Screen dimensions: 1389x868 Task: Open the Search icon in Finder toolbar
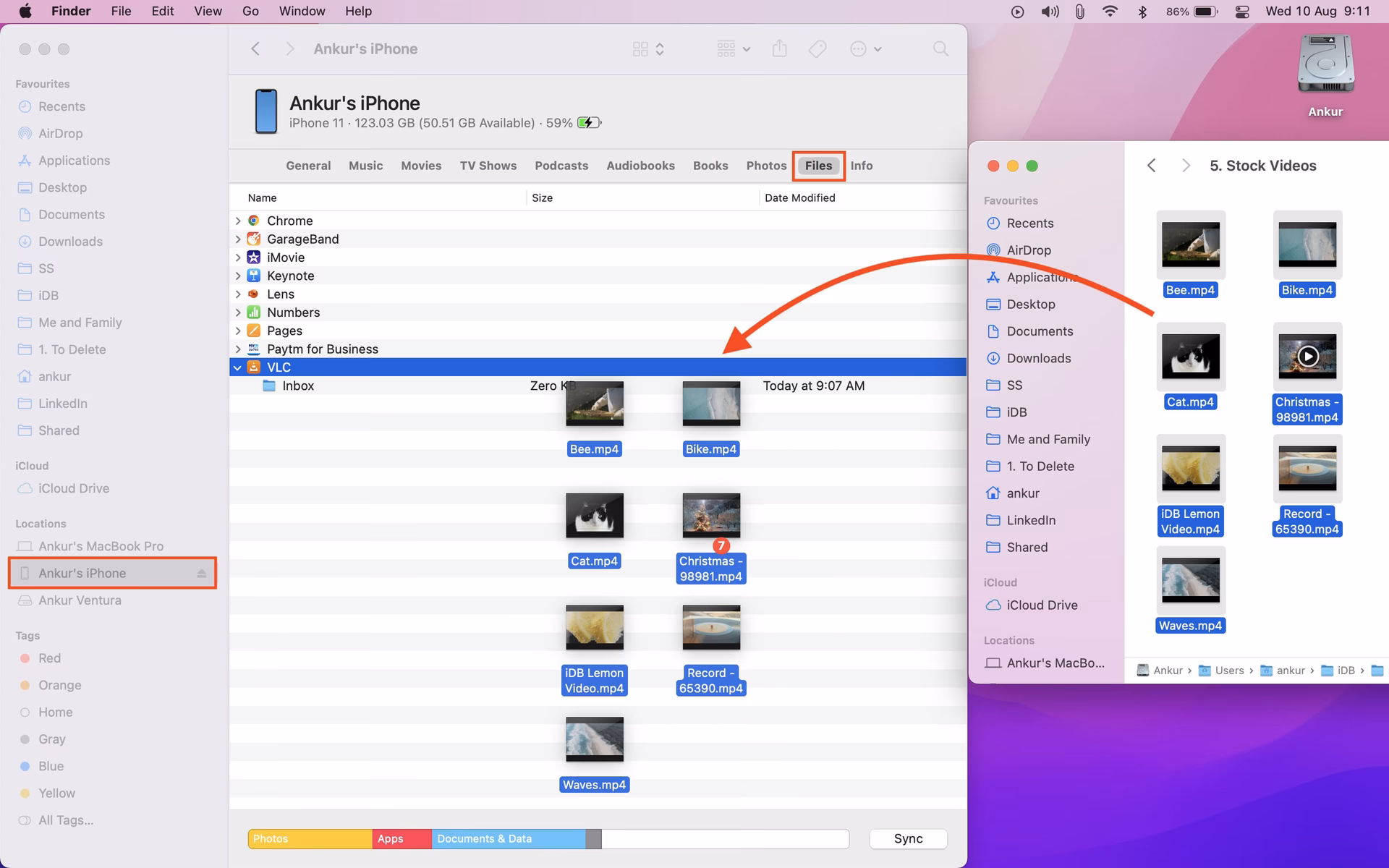point(940,48)
